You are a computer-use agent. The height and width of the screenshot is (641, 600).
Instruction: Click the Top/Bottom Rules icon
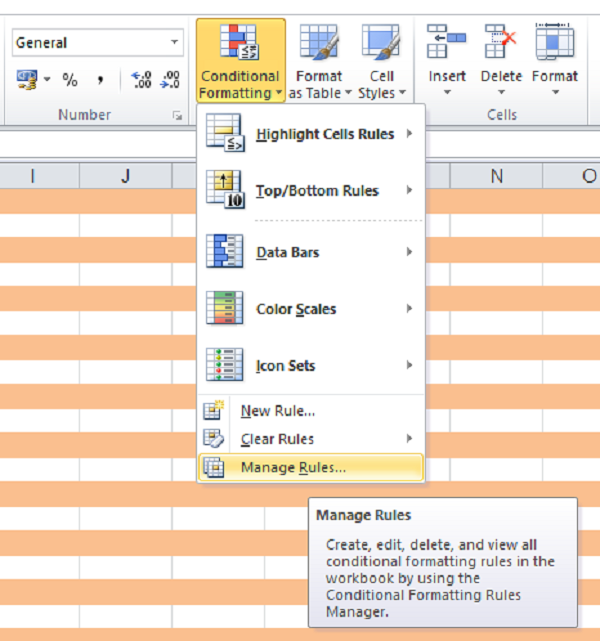[225, 190]
